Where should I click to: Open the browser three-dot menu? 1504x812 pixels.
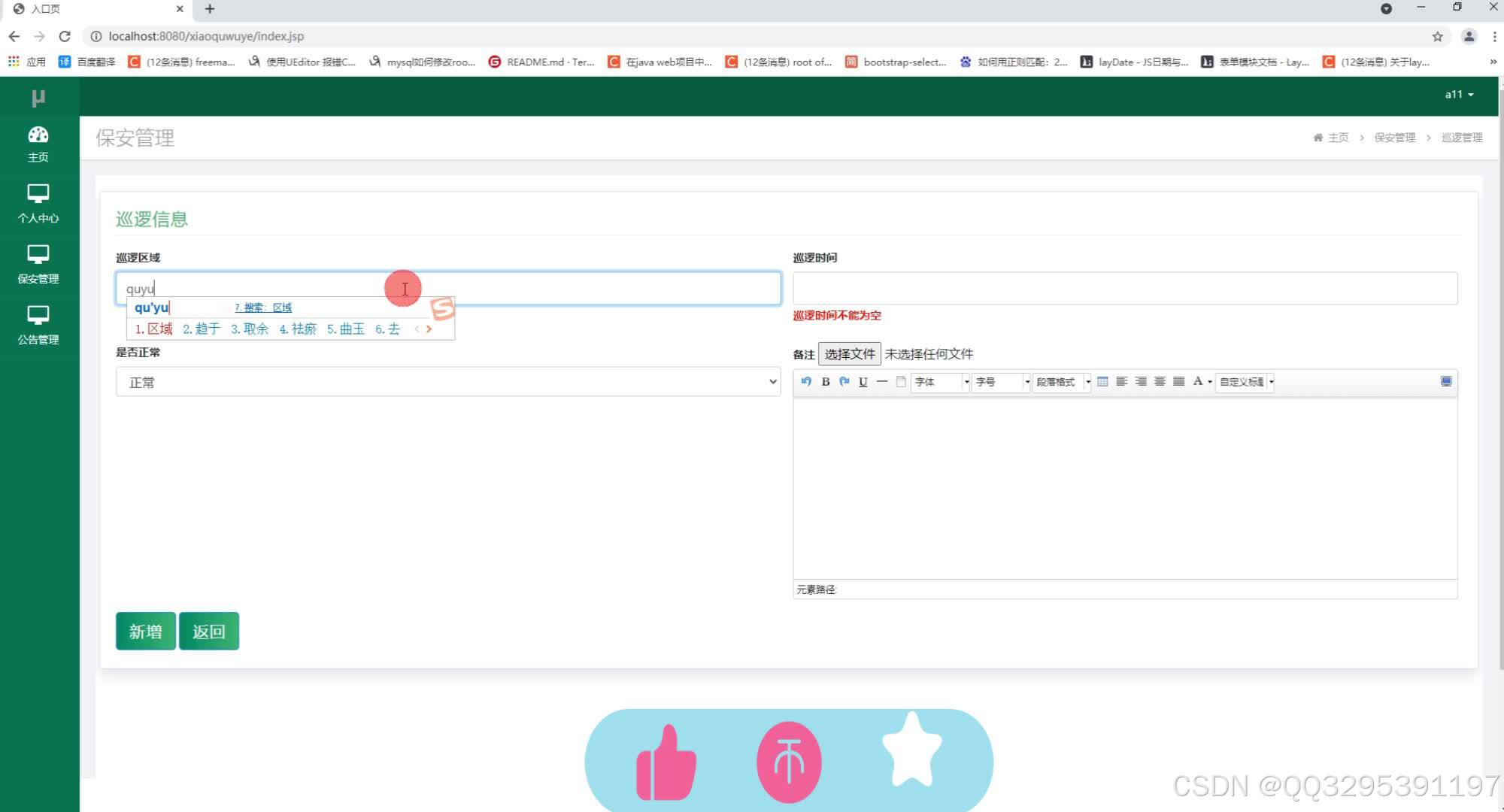click(1494, 36)
